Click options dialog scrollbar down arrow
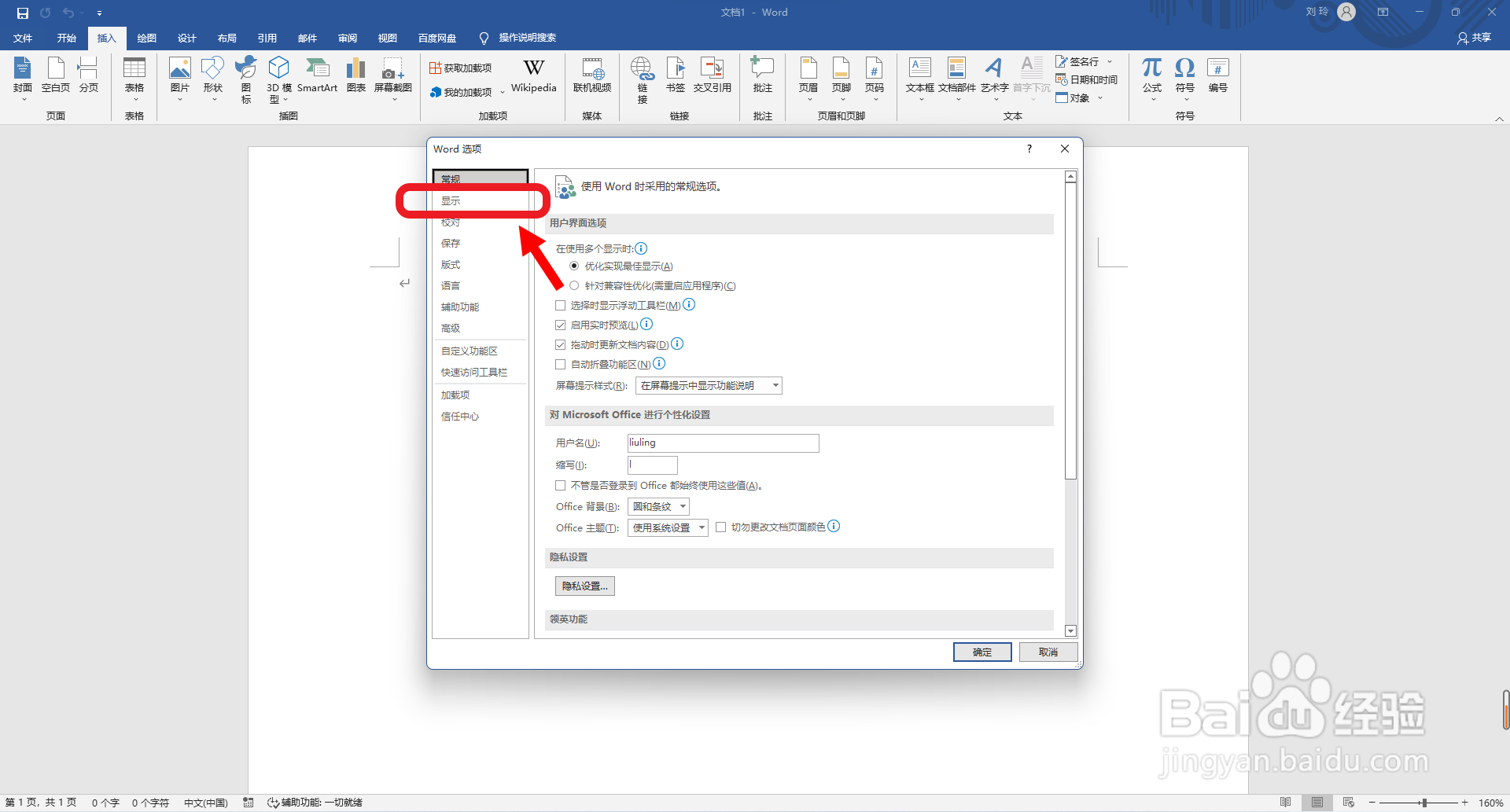 tap(1070, 631)
